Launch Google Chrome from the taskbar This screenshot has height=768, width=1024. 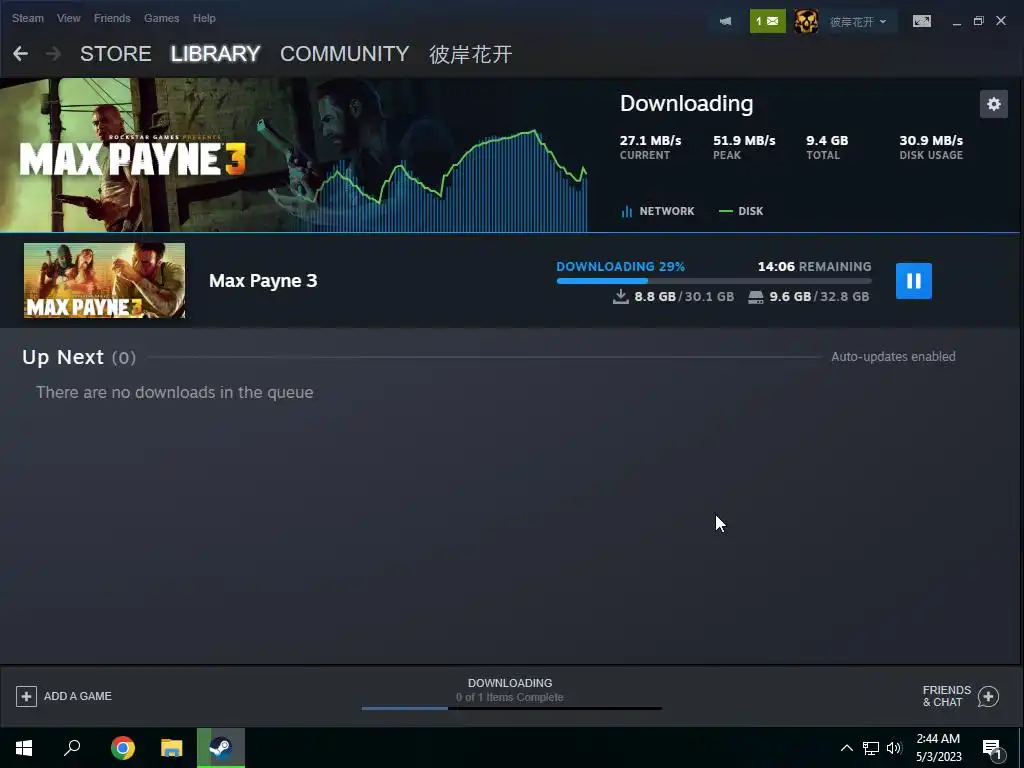[x=122, y=748]
